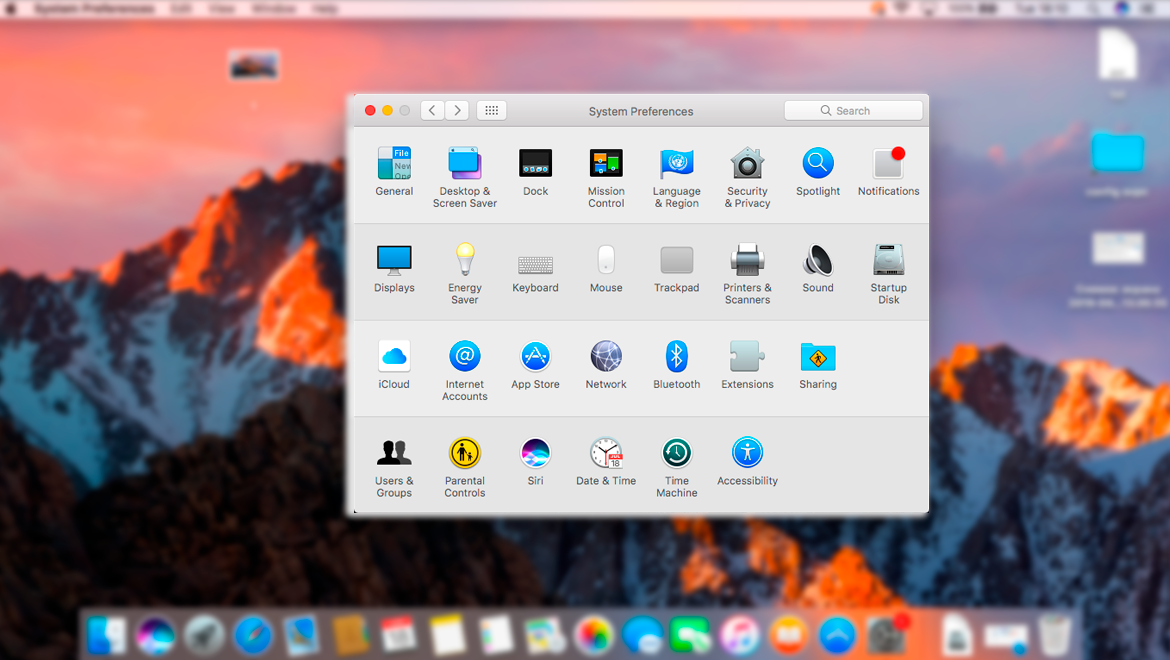Open Language & Region preferences
This screenshot has width=1170, height=660.
coord(676,177)
